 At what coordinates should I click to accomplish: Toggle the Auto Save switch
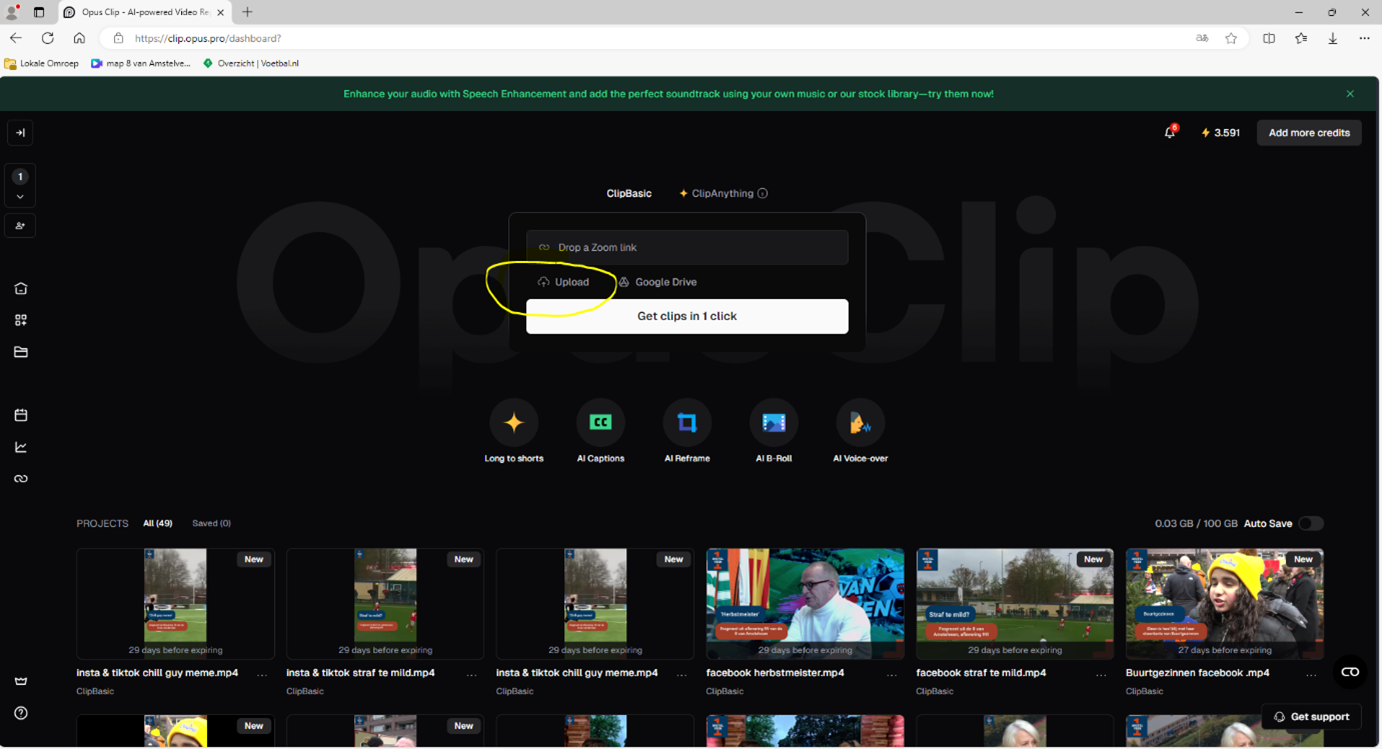click(x=1311, y=524)
